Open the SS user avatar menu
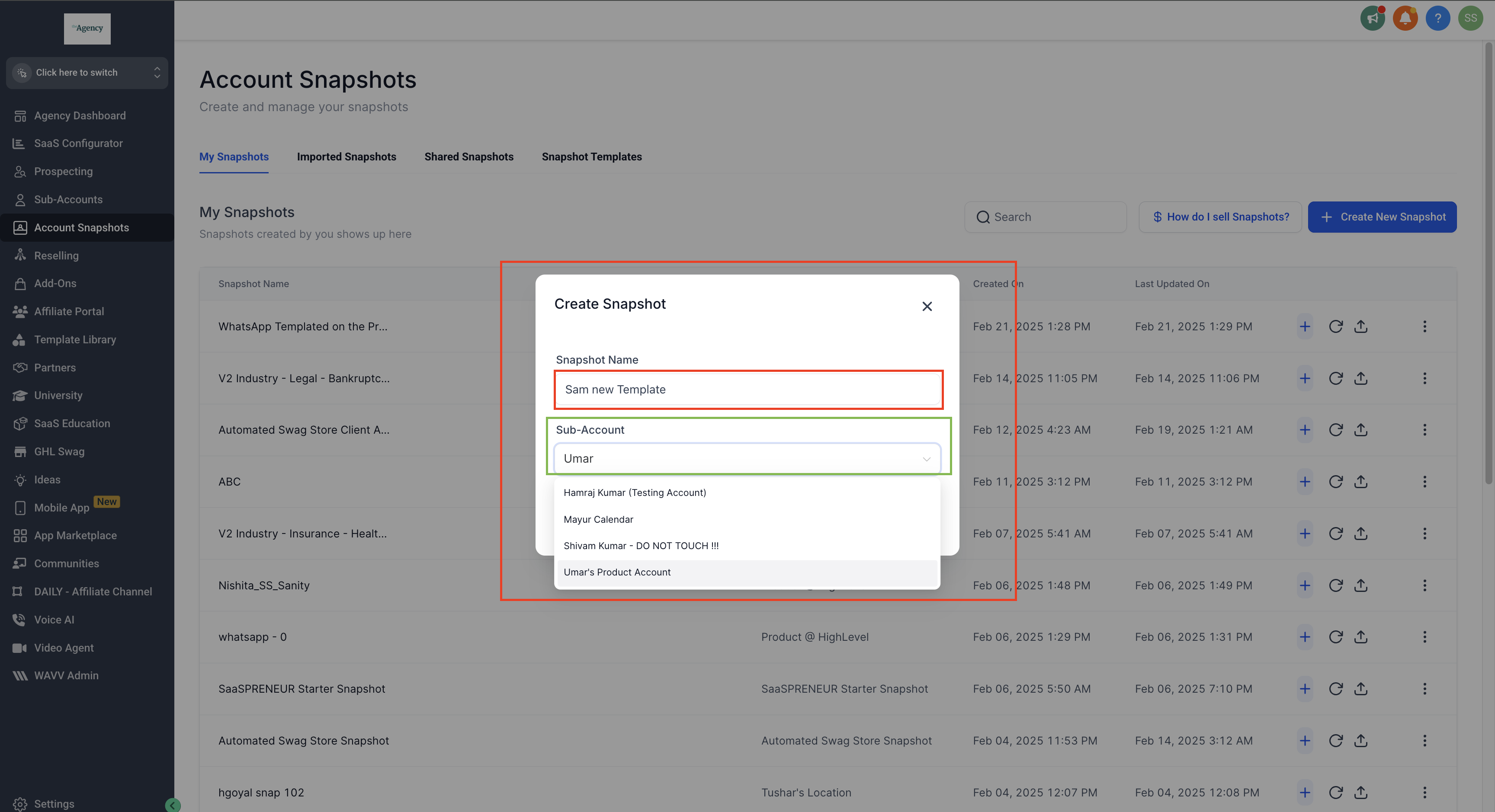This screenshot has height=812, width=1495. (1470, 19)
